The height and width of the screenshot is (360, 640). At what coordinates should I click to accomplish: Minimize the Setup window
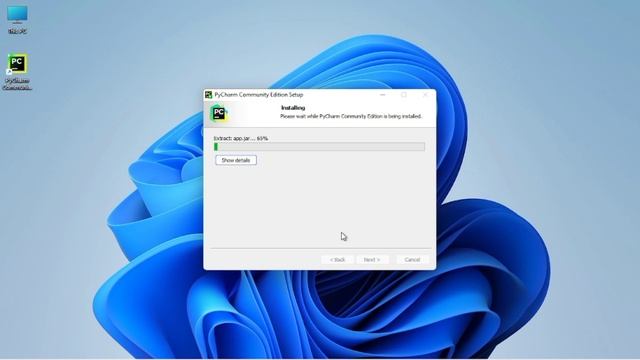383,95
